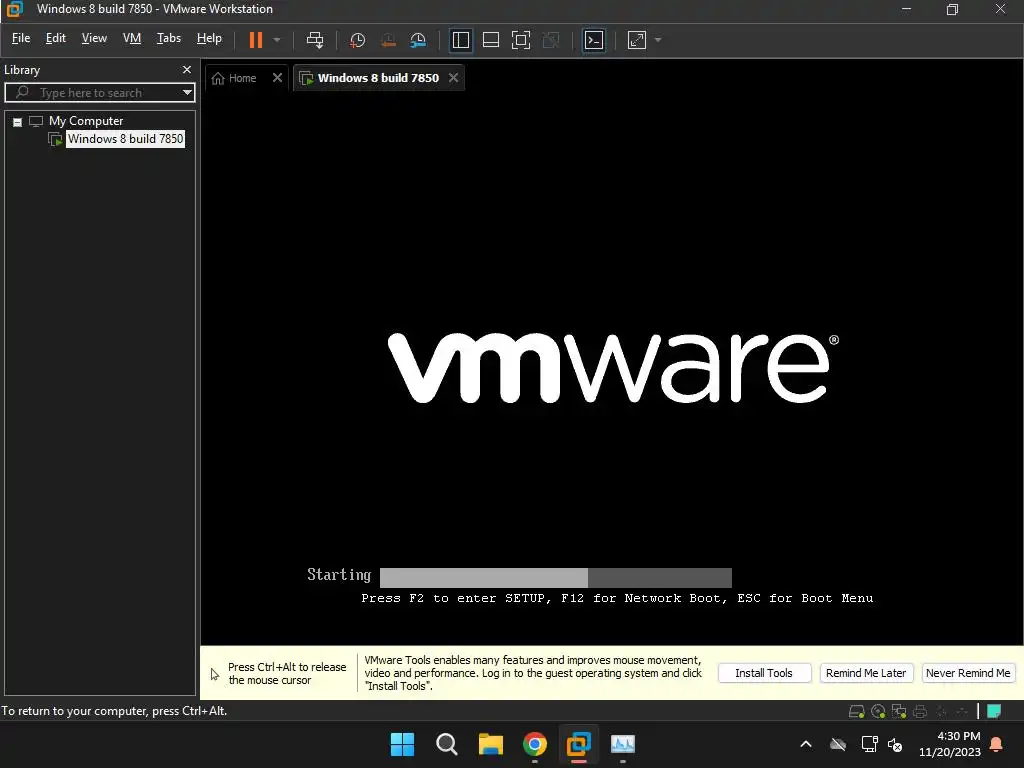This screenshot has width=1024, height=768.
Task: Toggle the thumbnail bar view icon
Action: [x=490, y=40]
